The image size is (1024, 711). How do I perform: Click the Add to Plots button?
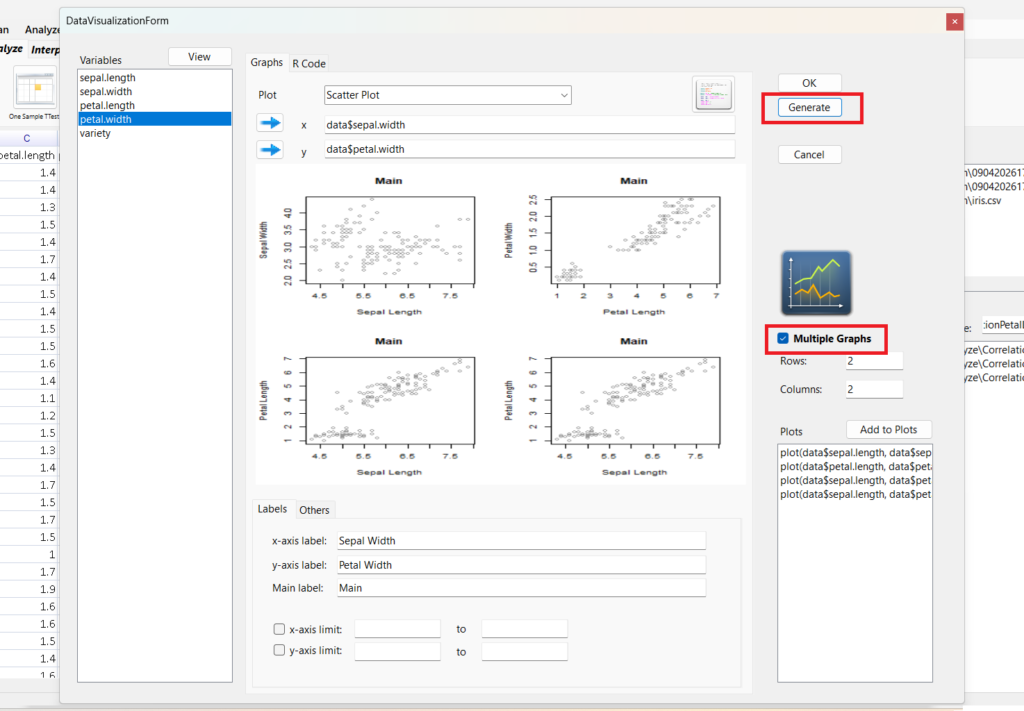tap(888, 430)
